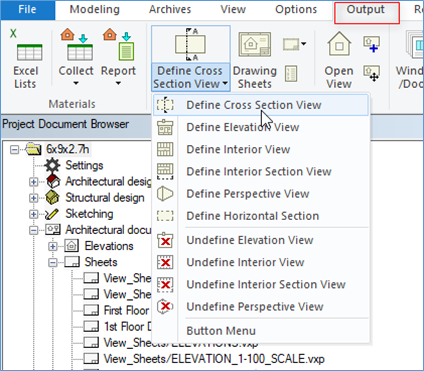The image size is (424, 371).
Task: Collapse the Sheets tree node
Action: point(53,263)
